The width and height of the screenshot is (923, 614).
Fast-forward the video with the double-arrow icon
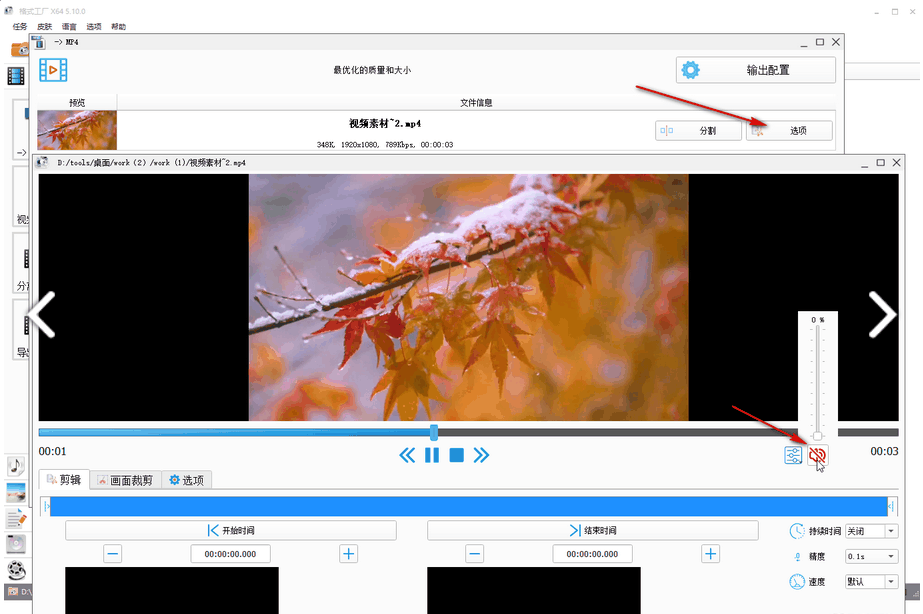click(x=482, y=454)
